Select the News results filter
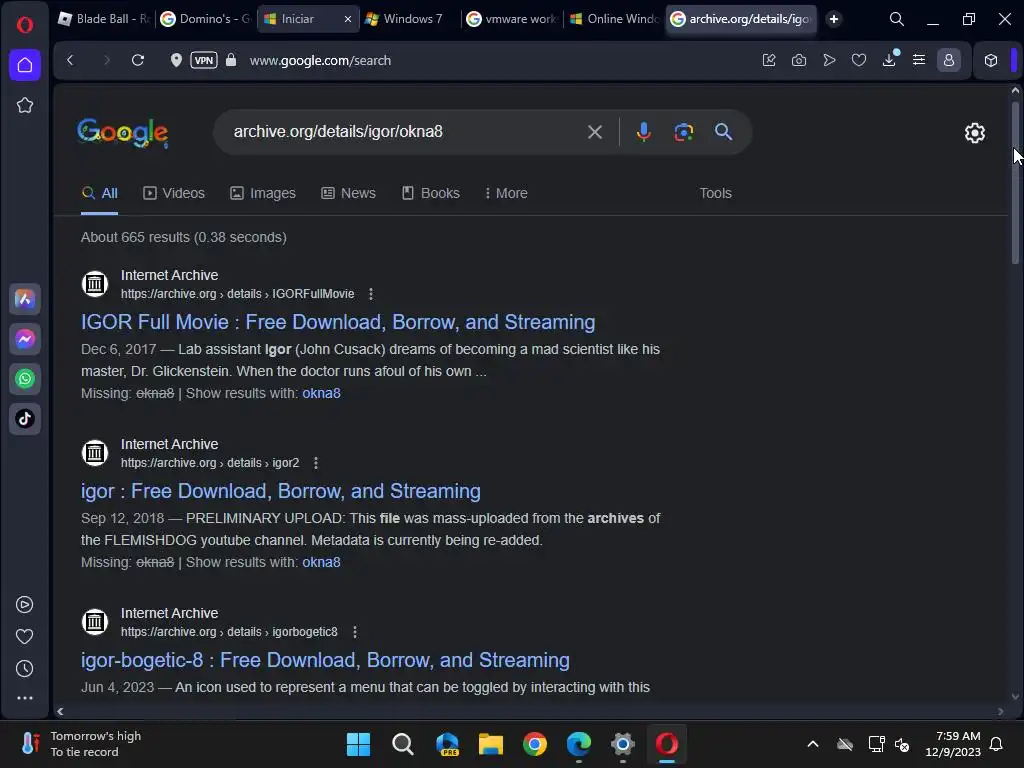This screenshot has width=1024, height=768. pyautogui.click(x=349, y=193)
